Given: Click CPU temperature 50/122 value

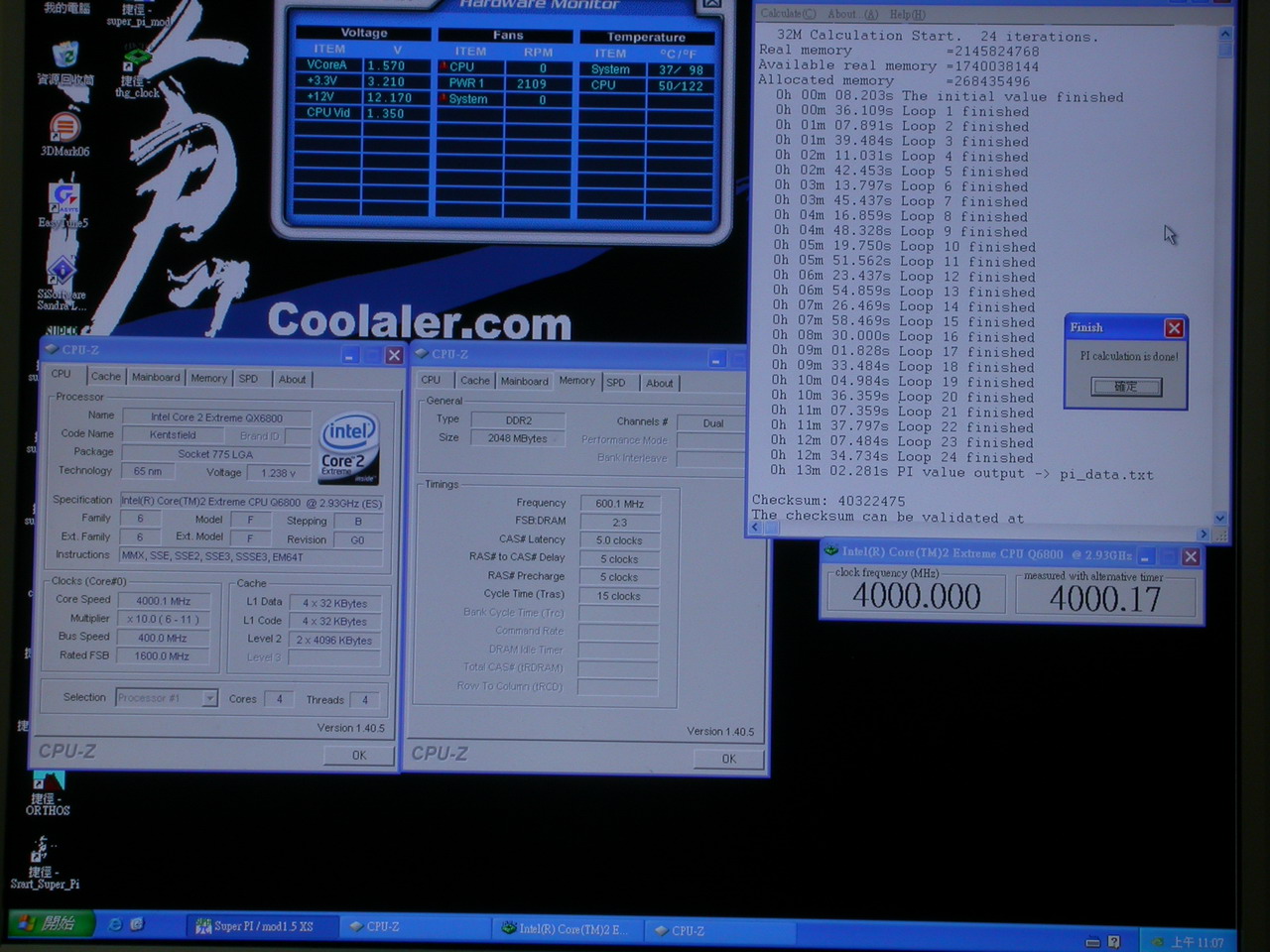Looking at the screenshot, I should pos(680,86).
